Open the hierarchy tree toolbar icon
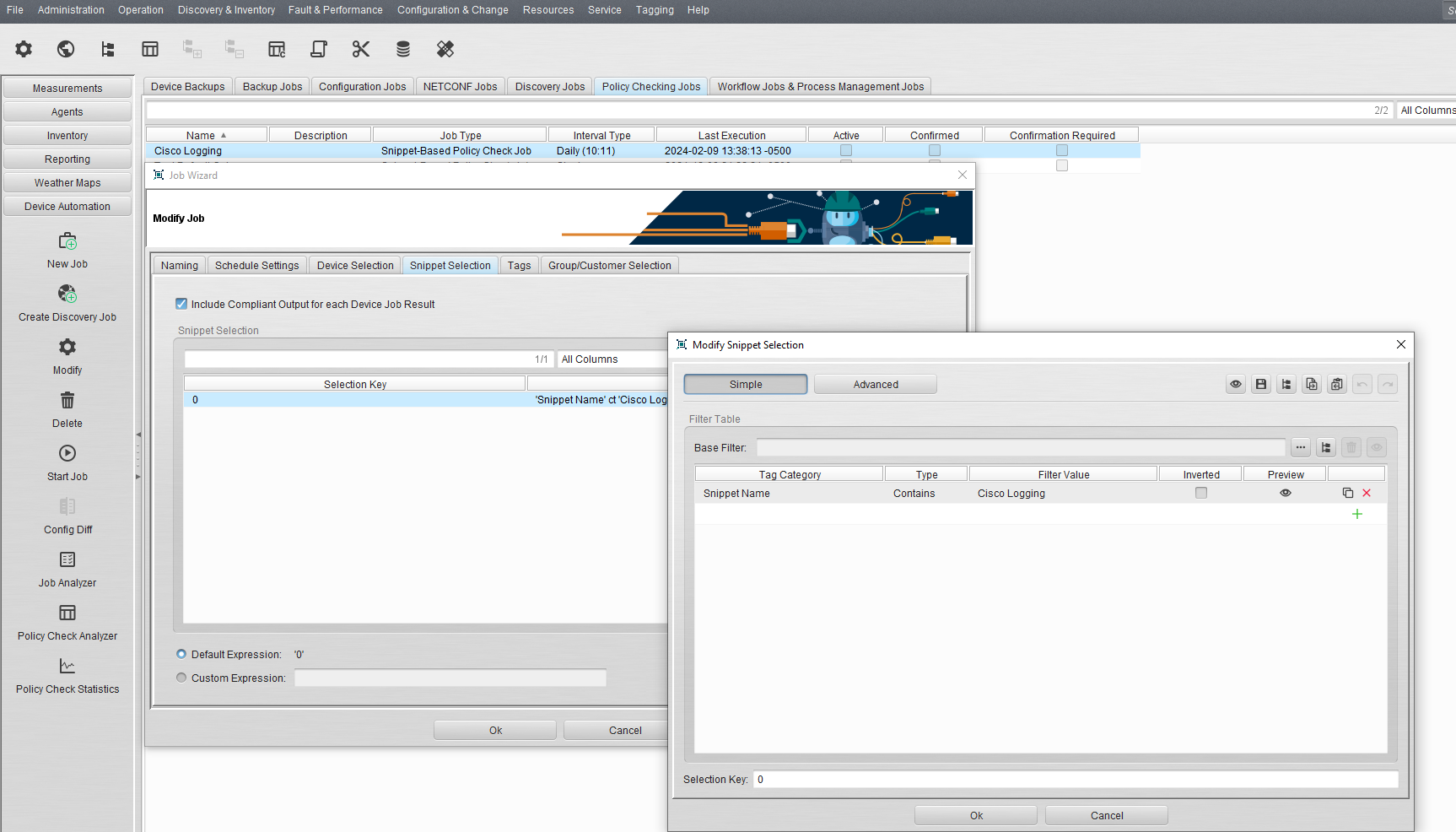The width and height of the screenshot is (1456, 832). 108,49
